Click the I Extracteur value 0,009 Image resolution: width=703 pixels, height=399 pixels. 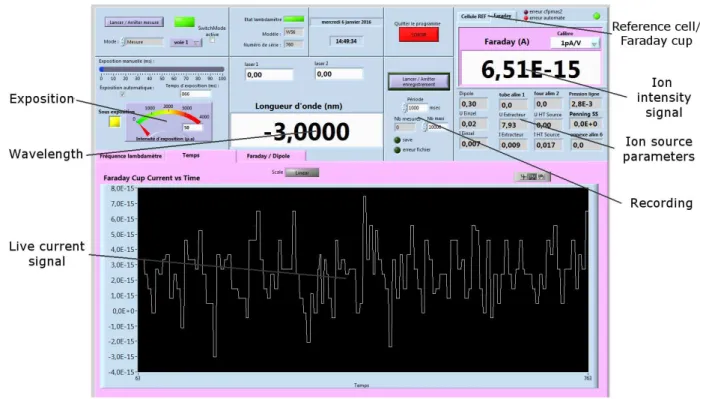click(x=513, y=145)
